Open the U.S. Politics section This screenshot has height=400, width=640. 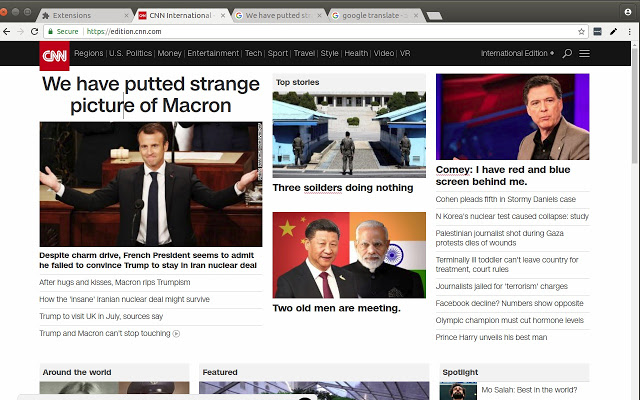pyautogui.click(x=130, y=53)
